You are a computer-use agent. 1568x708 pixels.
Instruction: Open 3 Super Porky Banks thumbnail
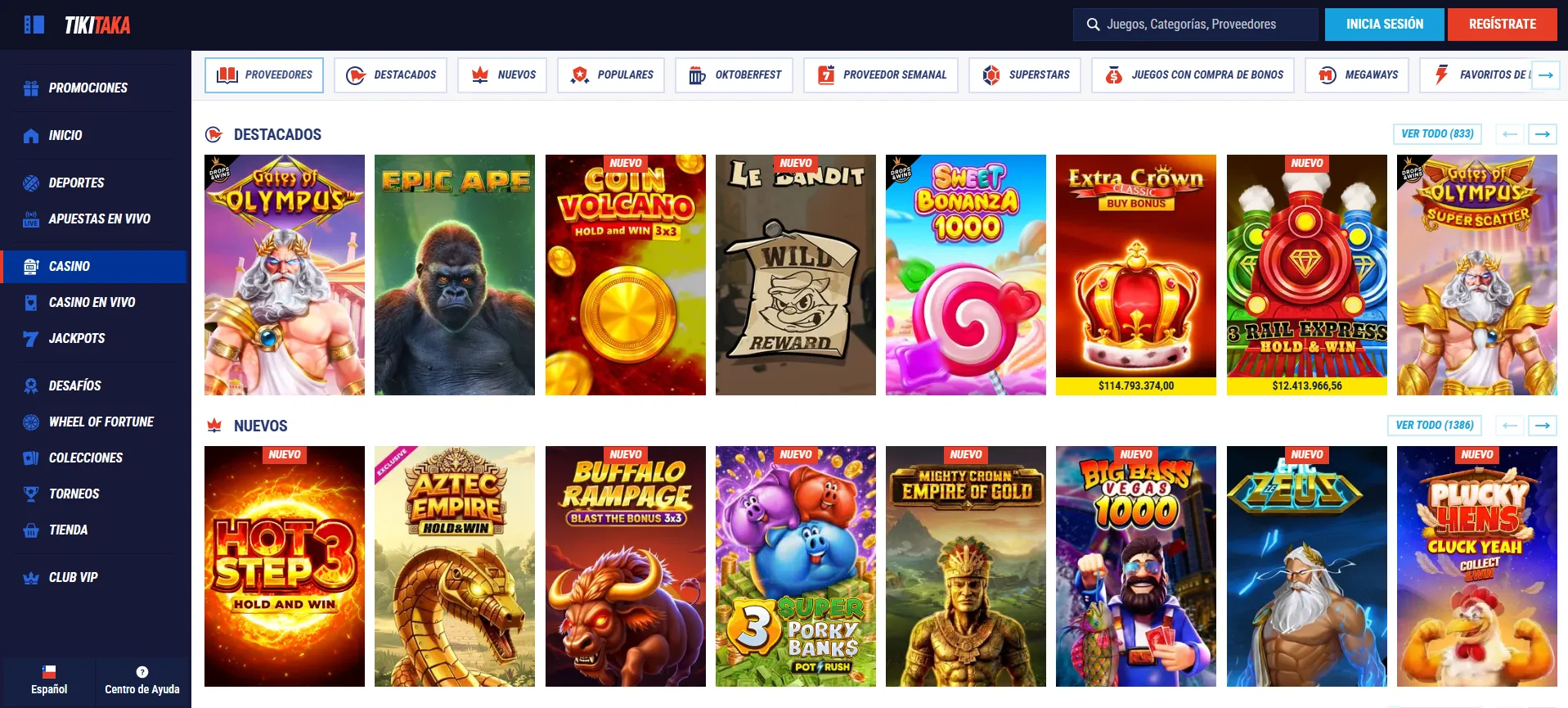tap(796, 566)
